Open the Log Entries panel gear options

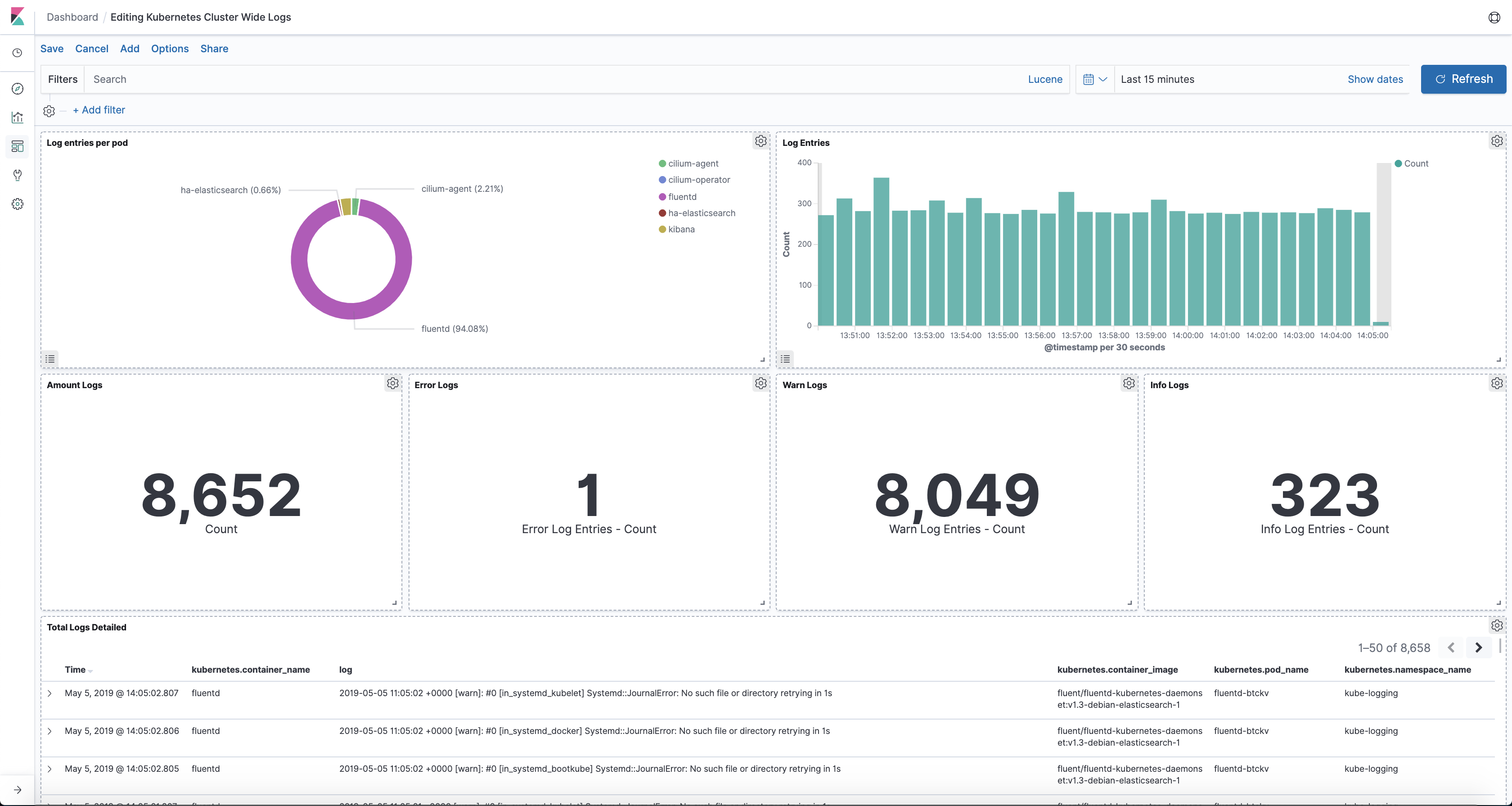(x=1496, y=141)
